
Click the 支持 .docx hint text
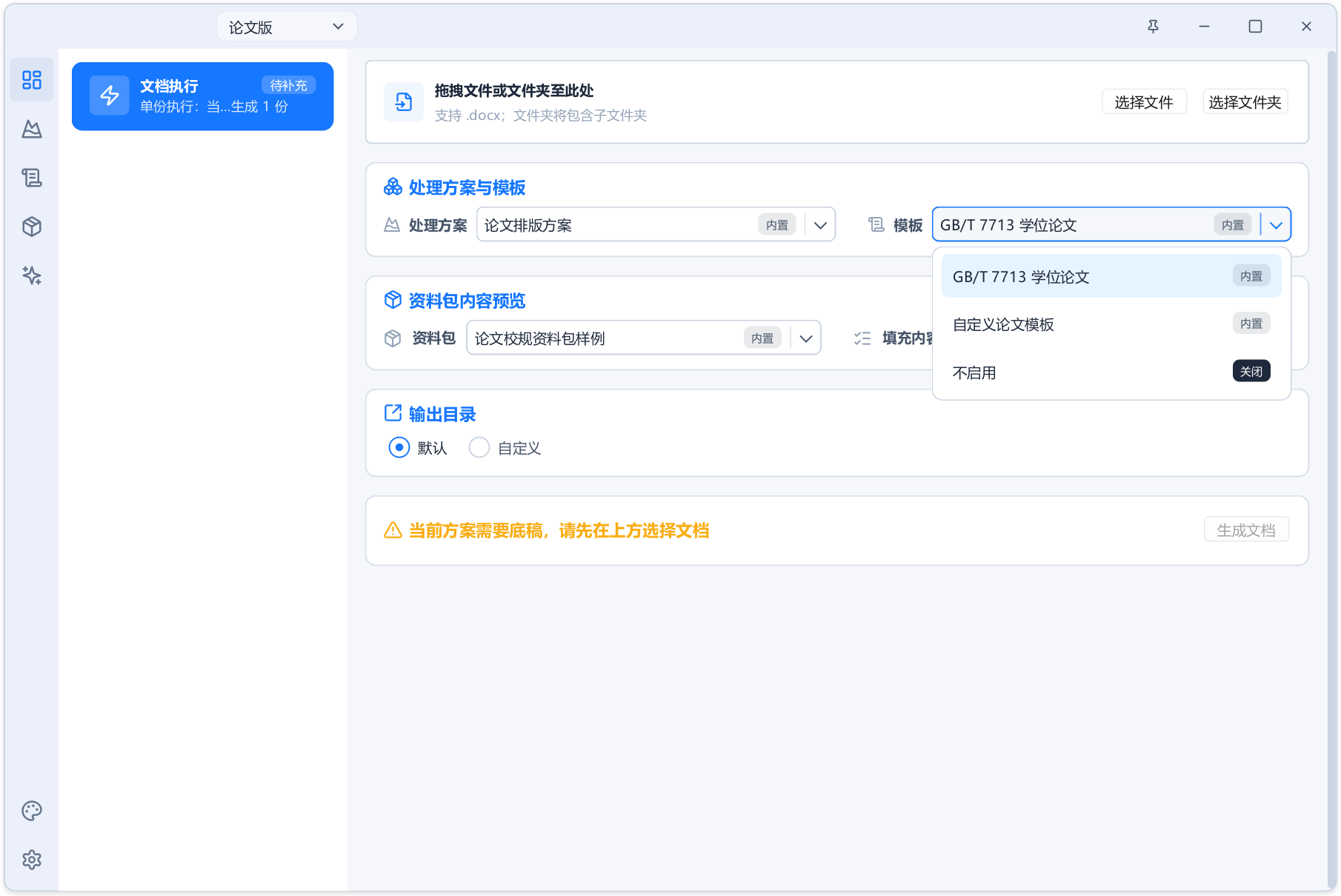click(x=541, y=116)
